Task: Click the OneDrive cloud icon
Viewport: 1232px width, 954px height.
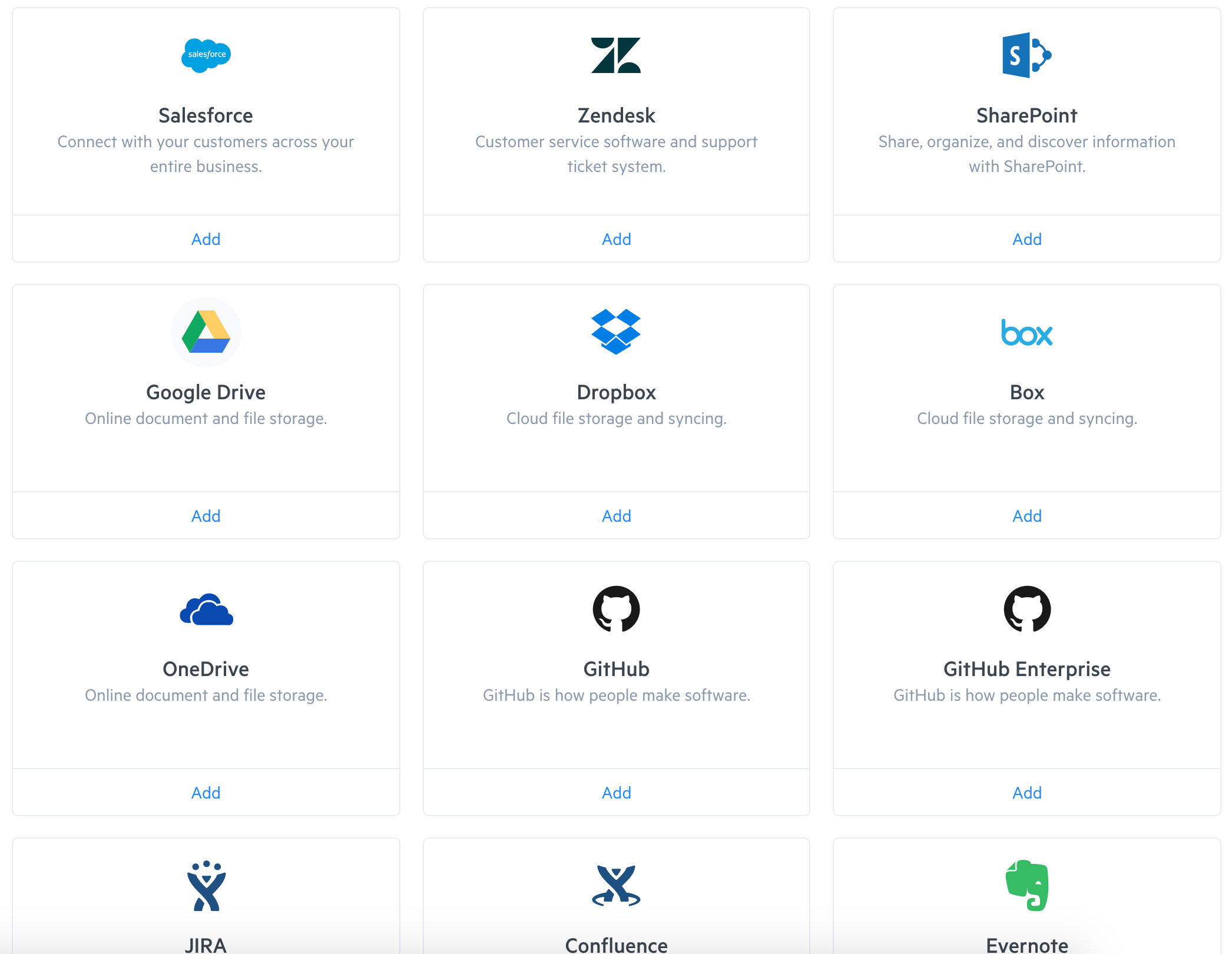Action: 206,609
